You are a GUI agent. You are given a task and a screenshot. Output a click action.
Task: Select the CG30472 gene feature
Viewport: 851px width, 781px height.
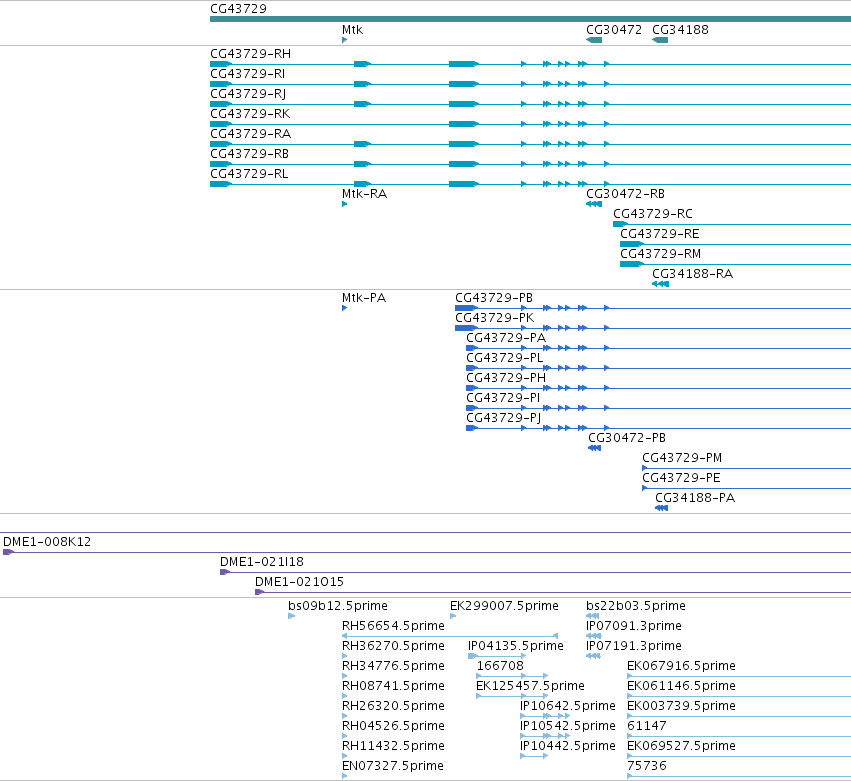(x=594, y=40)
